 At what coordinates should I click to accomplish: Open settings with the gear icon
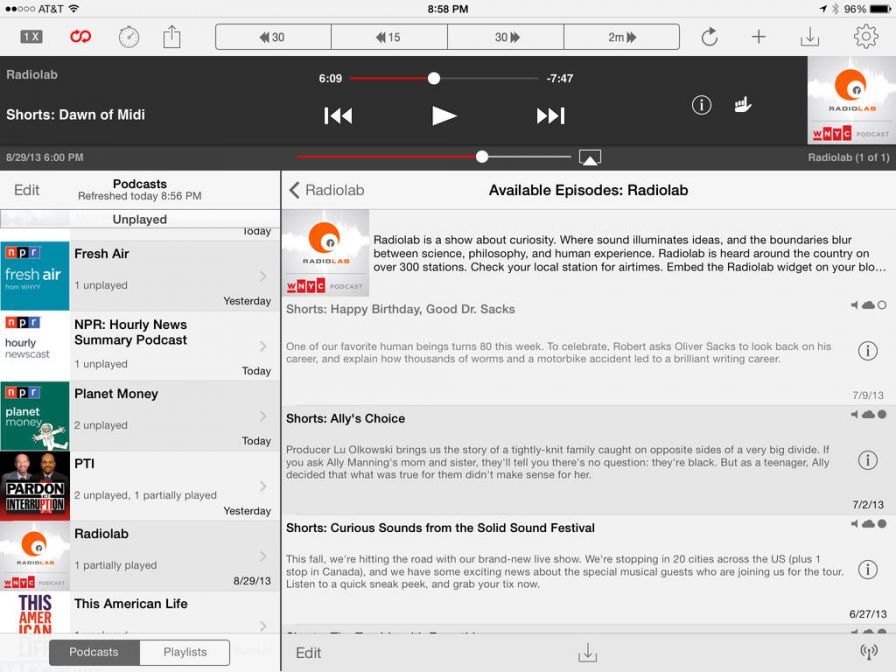point(865,37)
